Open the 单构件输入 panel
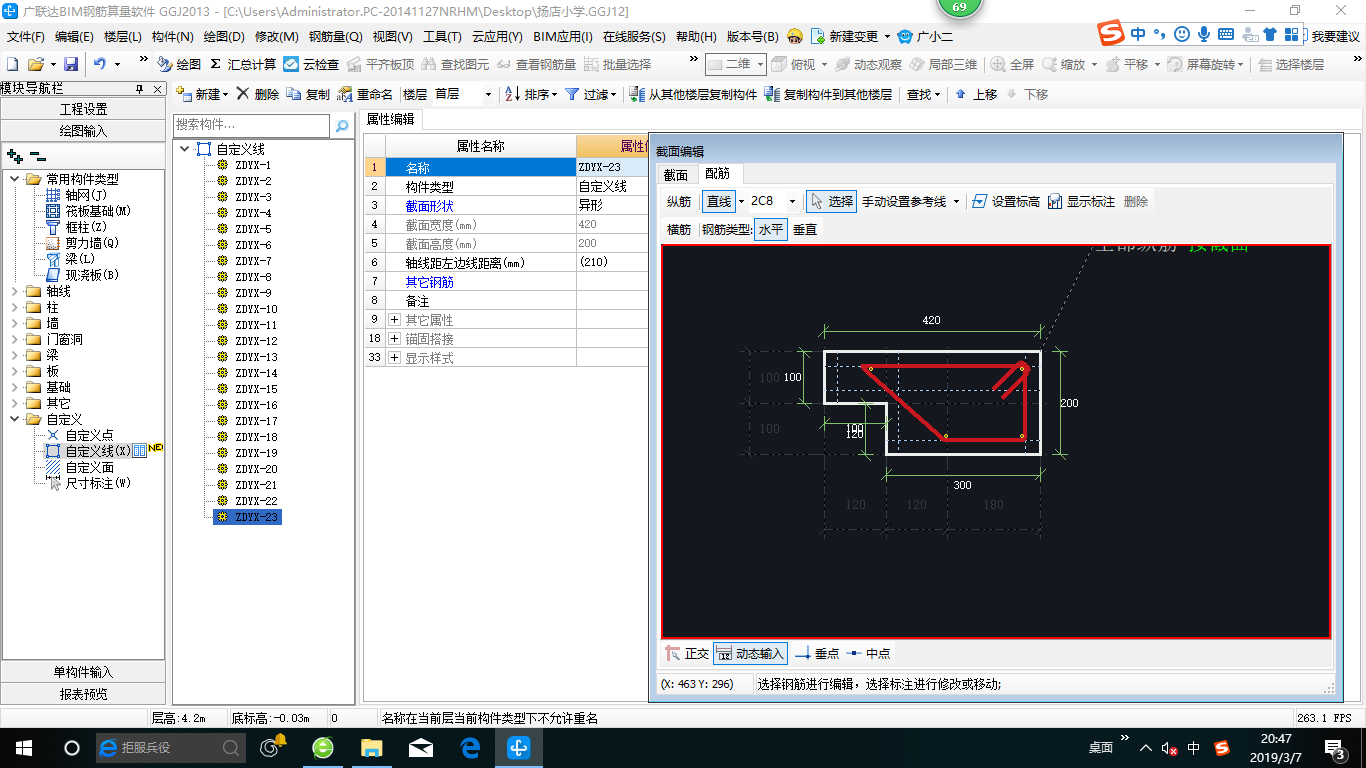The image size is (1366, 768). pos(83,672)
